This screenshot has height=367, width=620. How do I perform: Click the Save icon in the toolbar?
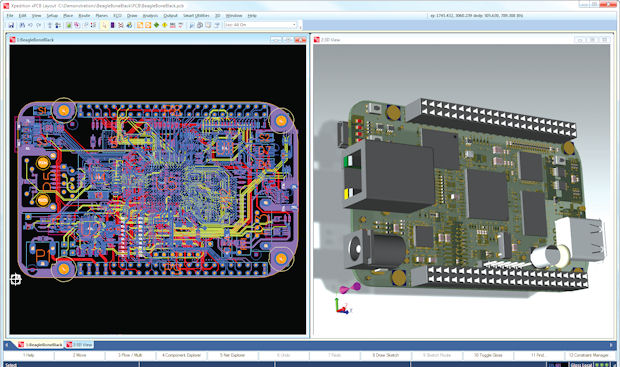pyautogui.click(x=11, y=25)
